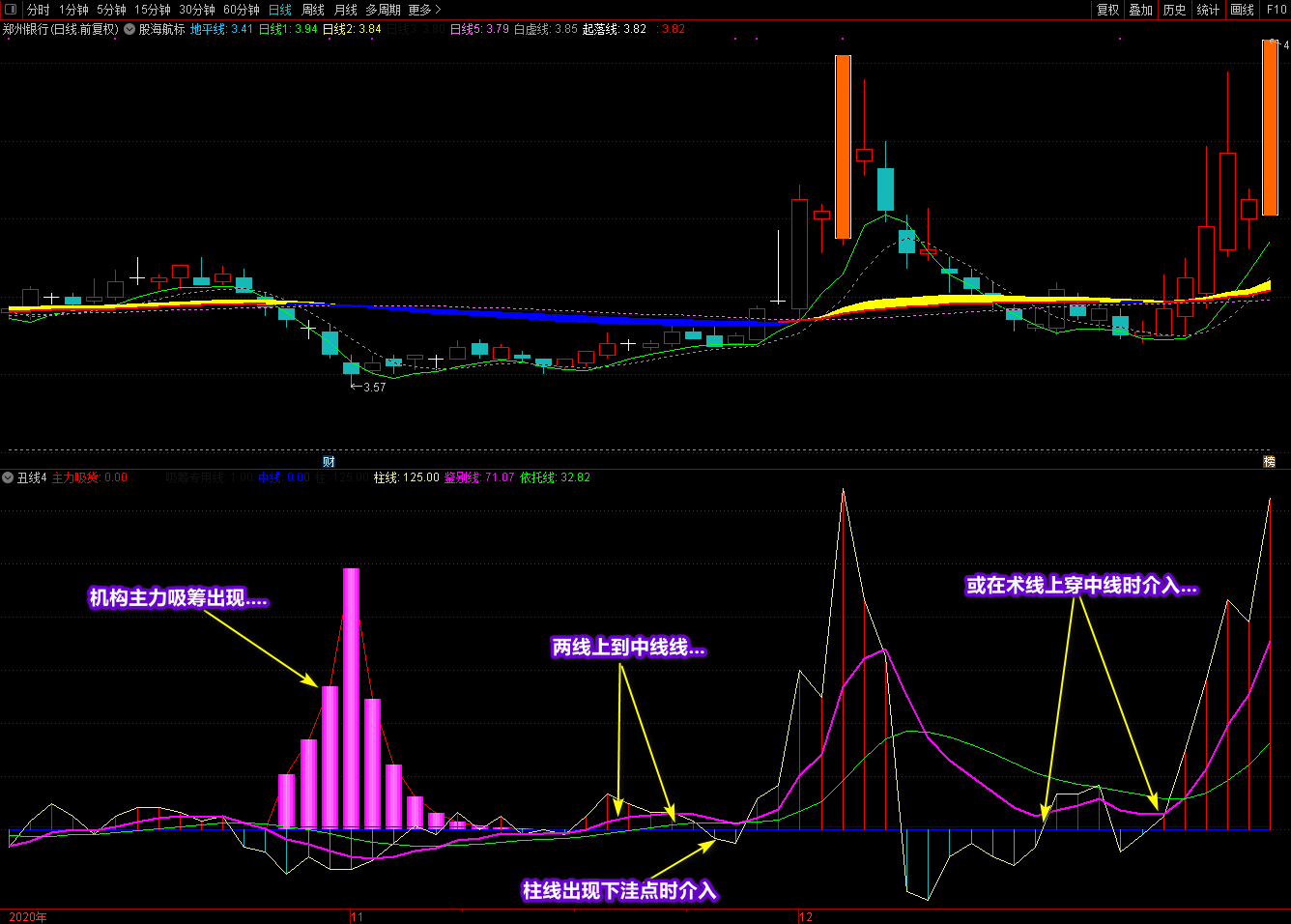Click the 财 financial marker icon
This screenshot has height=924, width=1291.
click(x=329, y=462)
